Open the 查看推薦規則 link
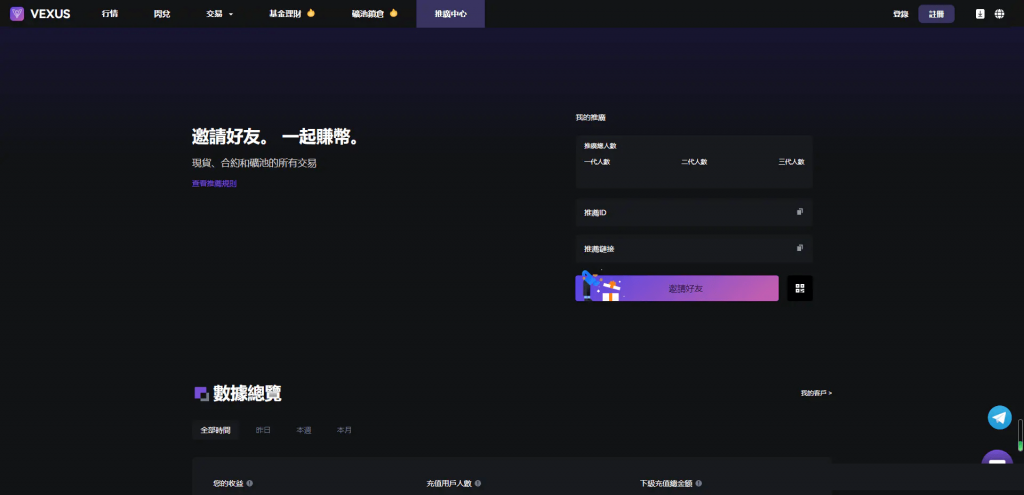This screenshot has width=1024, height=495. pos(214,184)
